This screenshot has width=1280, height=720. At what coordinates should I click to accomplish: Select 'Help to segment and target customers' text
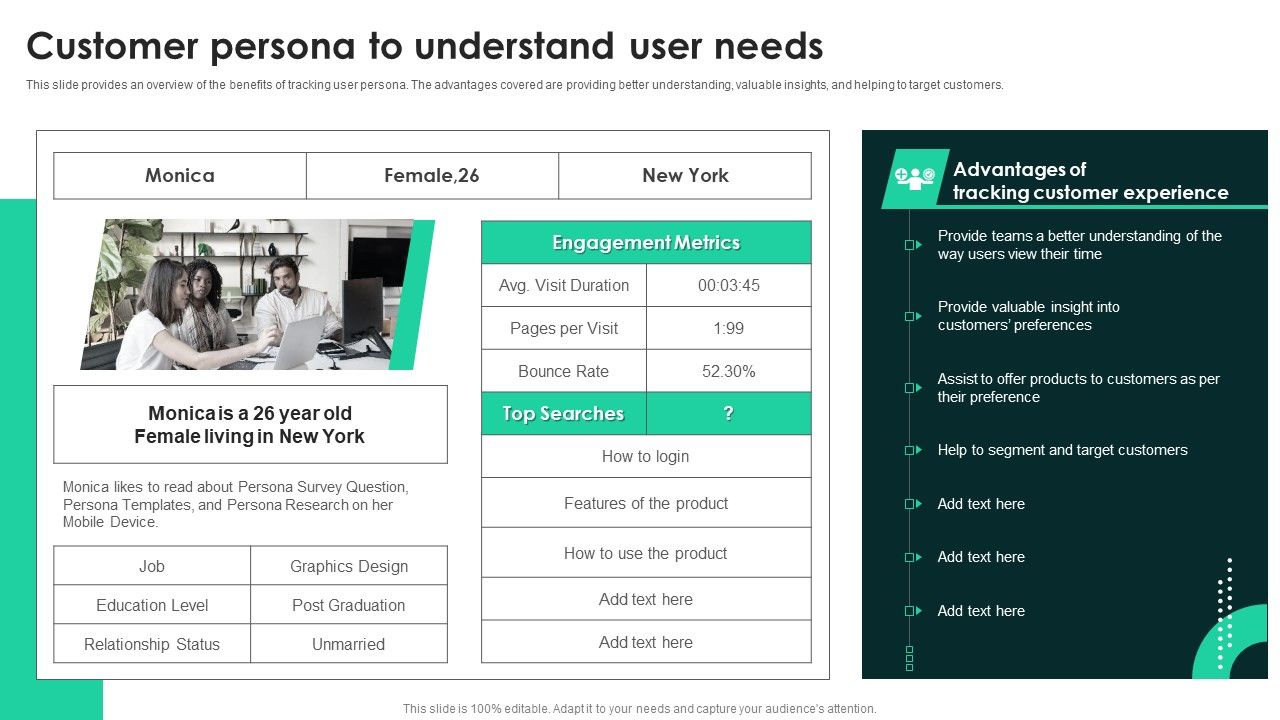pyautogui.click(x=1063, y=450)
